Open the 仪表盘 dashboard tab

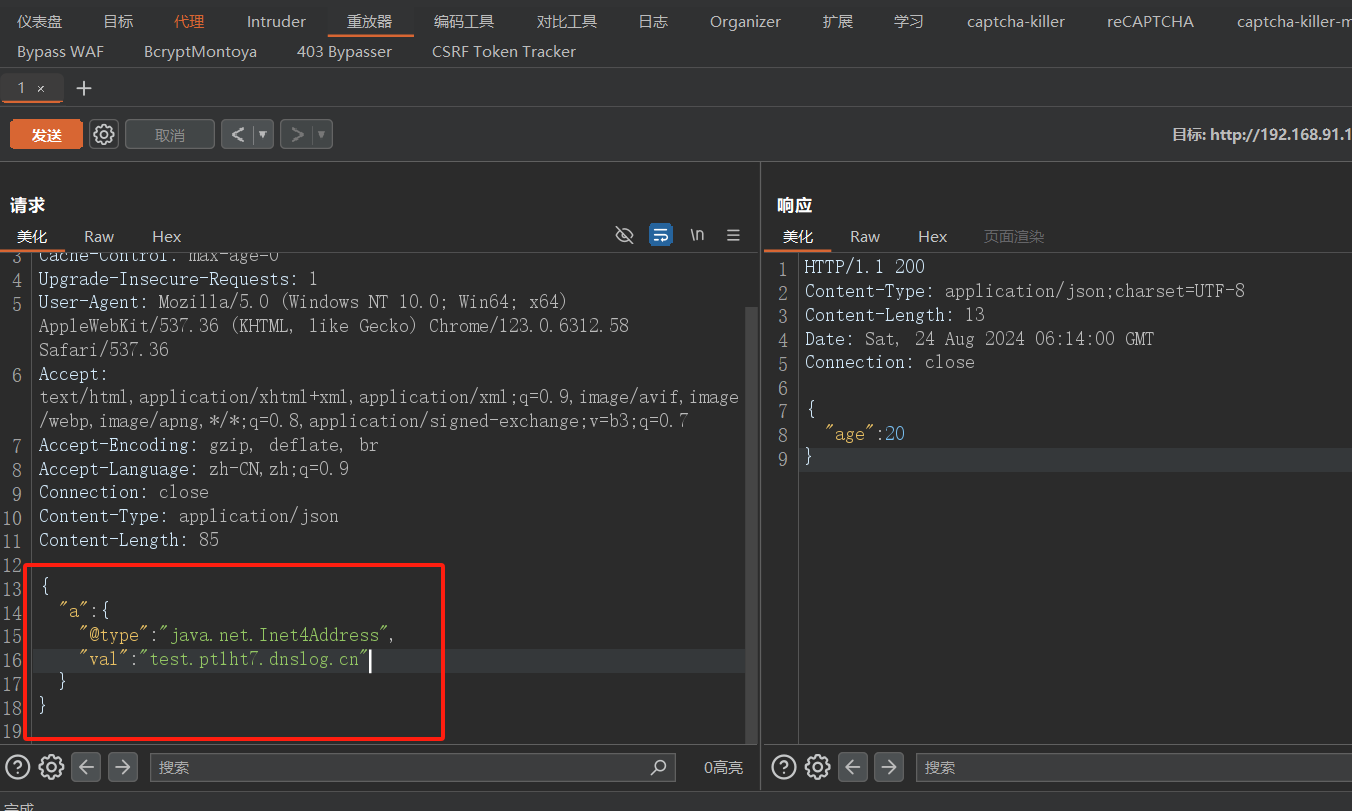[x=39, y=21]
